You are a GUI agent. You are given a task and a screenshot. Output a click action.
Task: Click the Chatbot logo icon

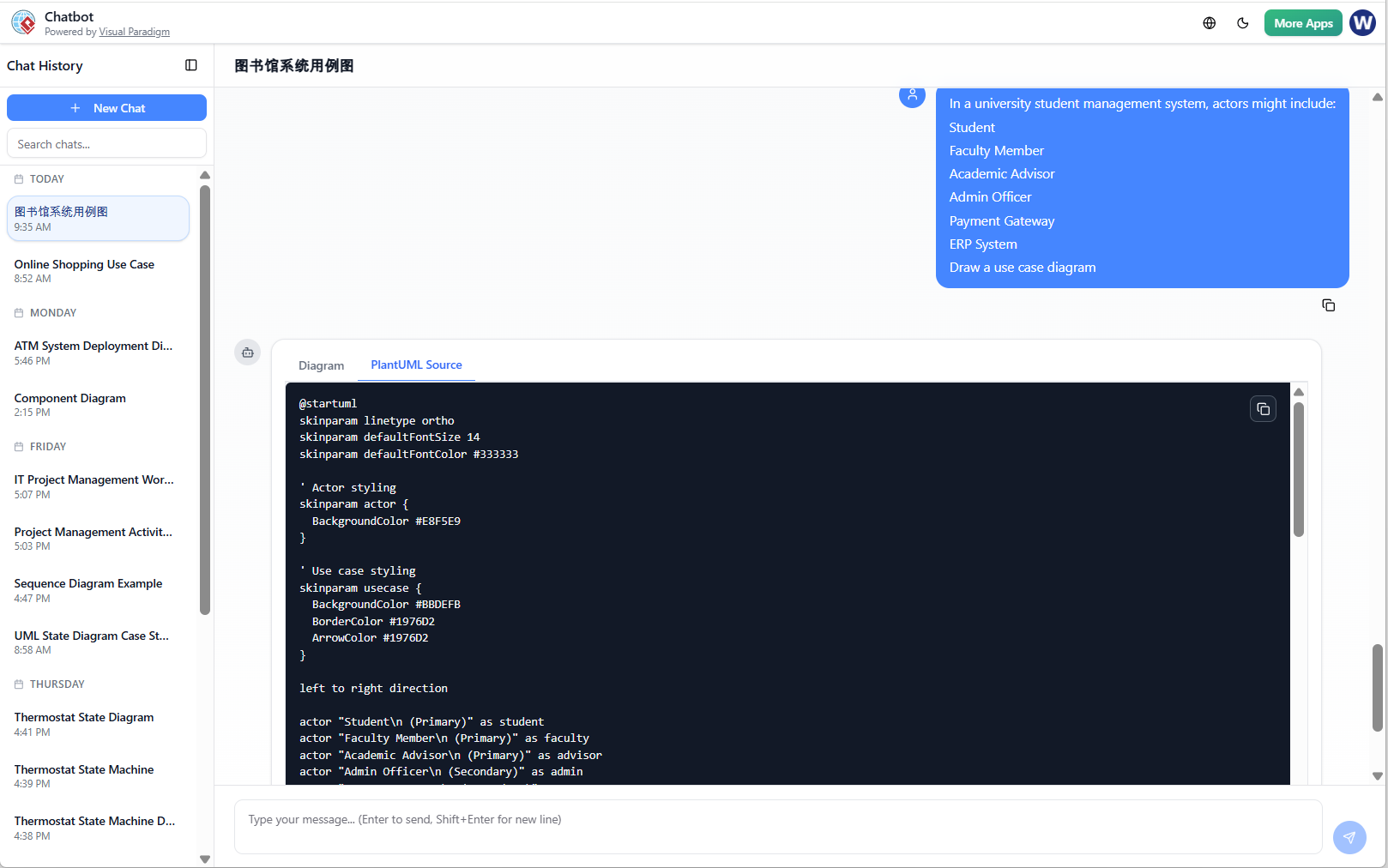(x=23, y=23)
